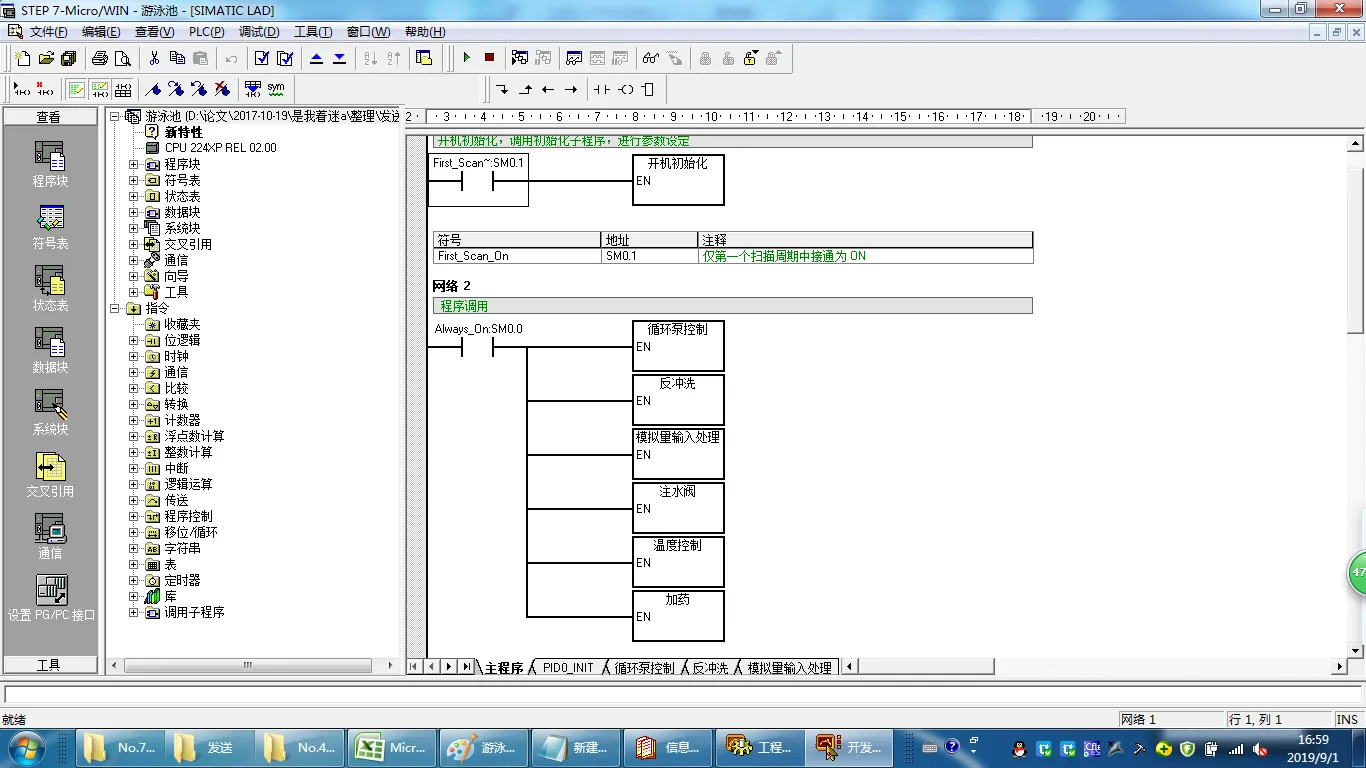The image size is (1366, 768).
Task: Jump to last program tab with arrow
Action: coord(467,667)
